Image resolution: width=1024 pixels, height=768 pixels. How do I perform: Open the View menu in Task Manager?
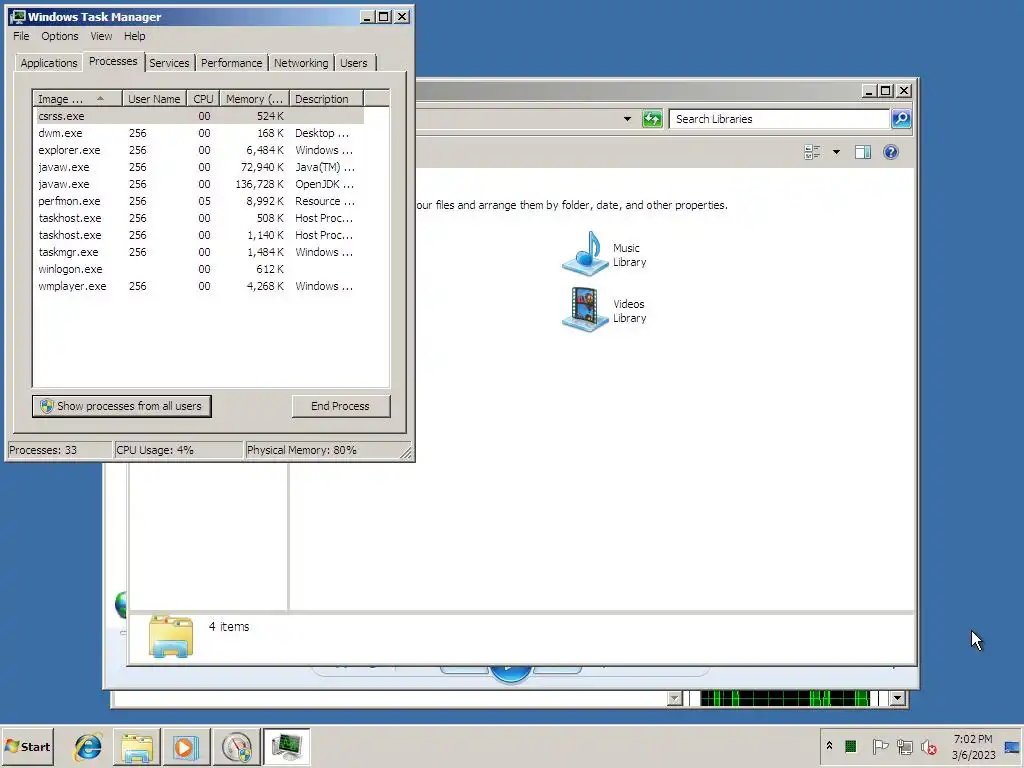101,36
